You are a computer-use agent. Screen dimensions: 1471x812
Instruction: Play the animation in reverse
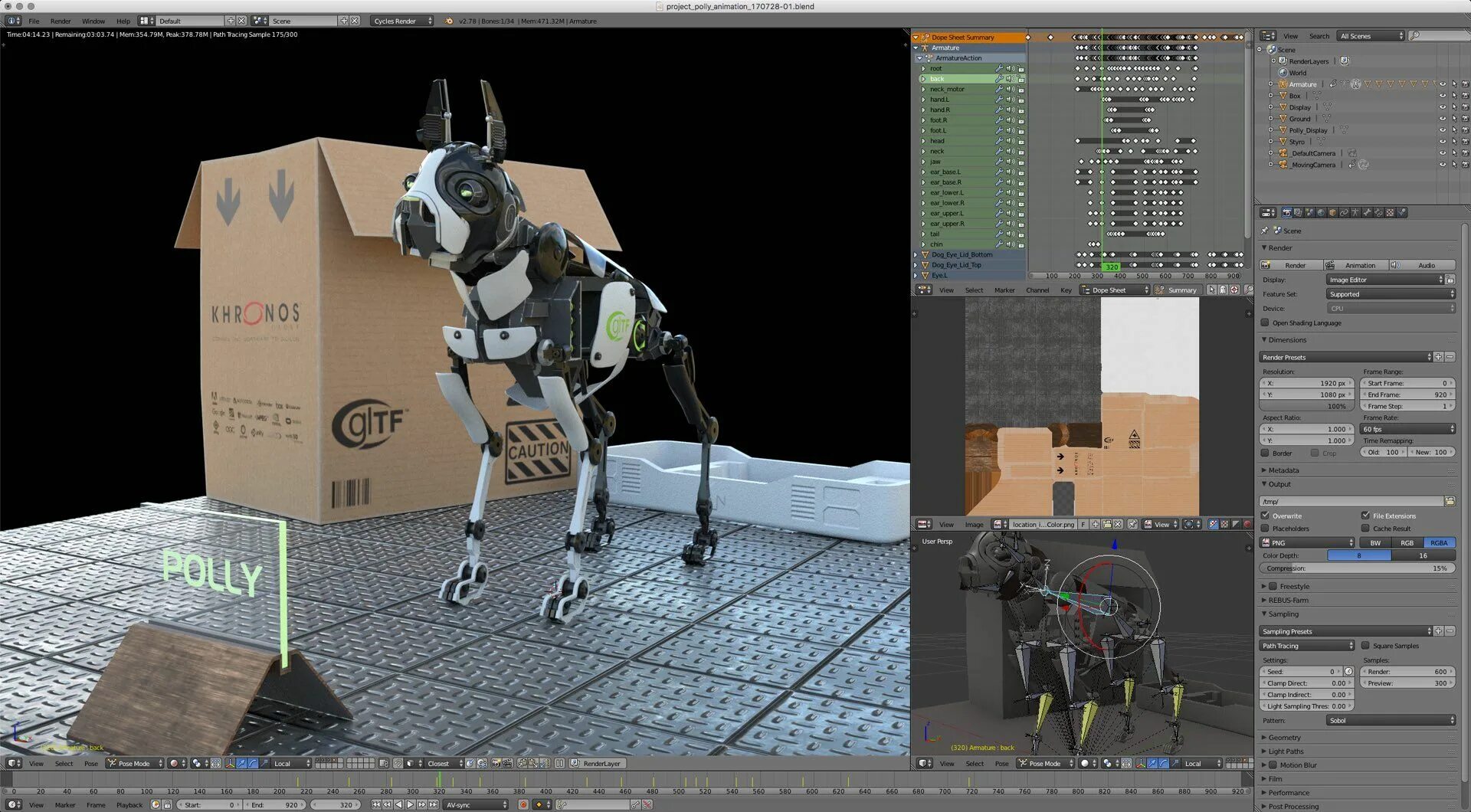click(x=399, y=804)
